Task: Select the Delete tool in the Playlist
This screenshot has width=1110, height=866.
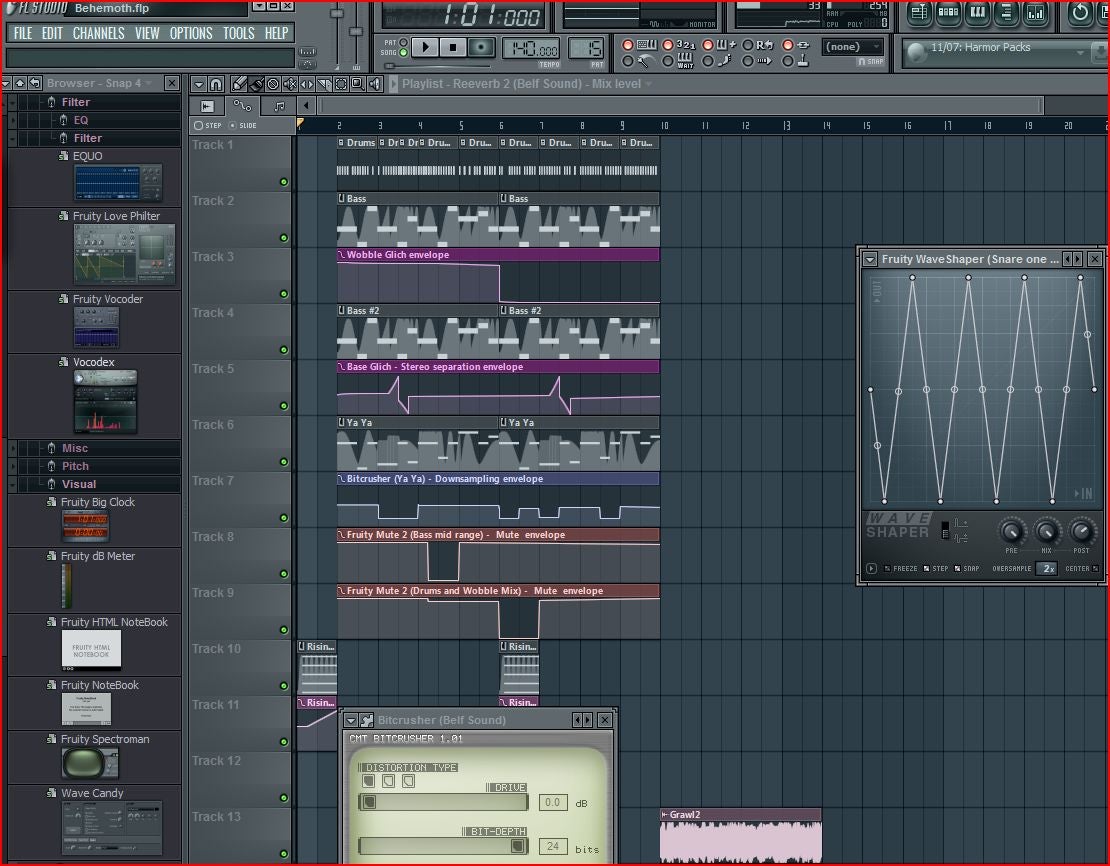Action: 273,84
